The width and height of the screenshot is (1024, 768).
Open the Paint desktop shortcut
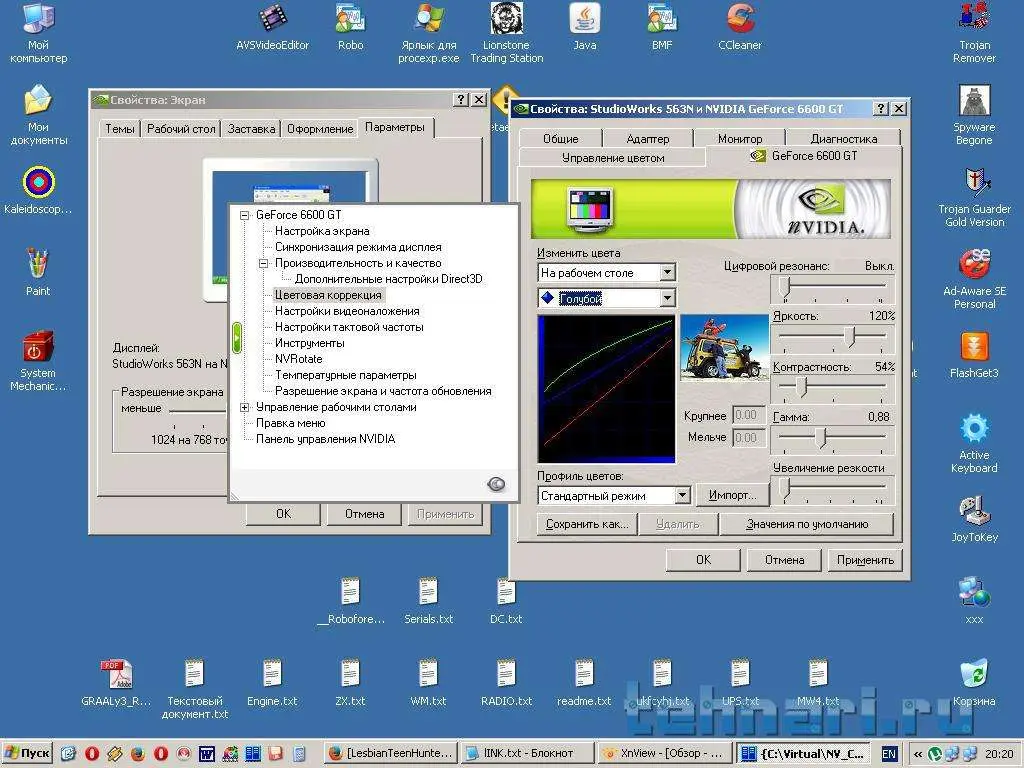[x=38, y=265]
